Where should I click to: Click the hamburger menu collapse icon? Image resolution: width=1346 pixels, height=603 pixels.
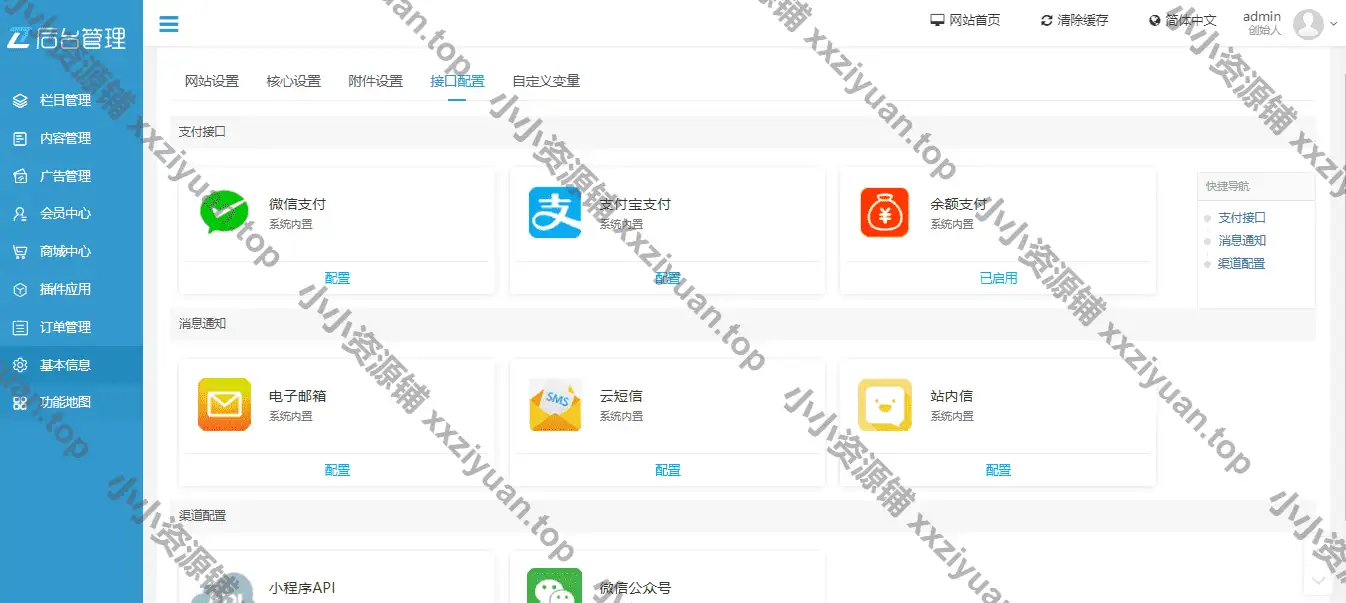[169, 24]
